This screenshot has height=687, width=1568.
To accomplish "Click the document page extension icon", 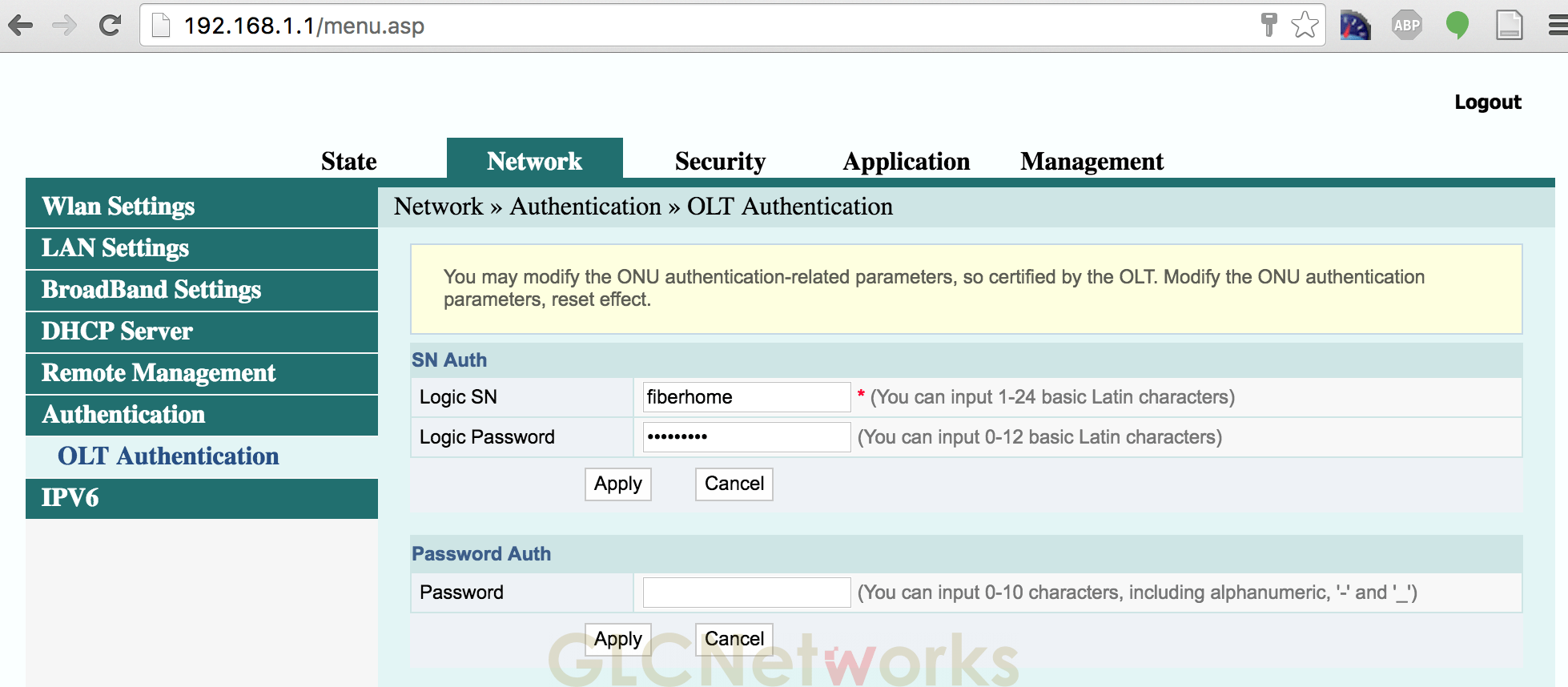I will (x=1509, y=26).
